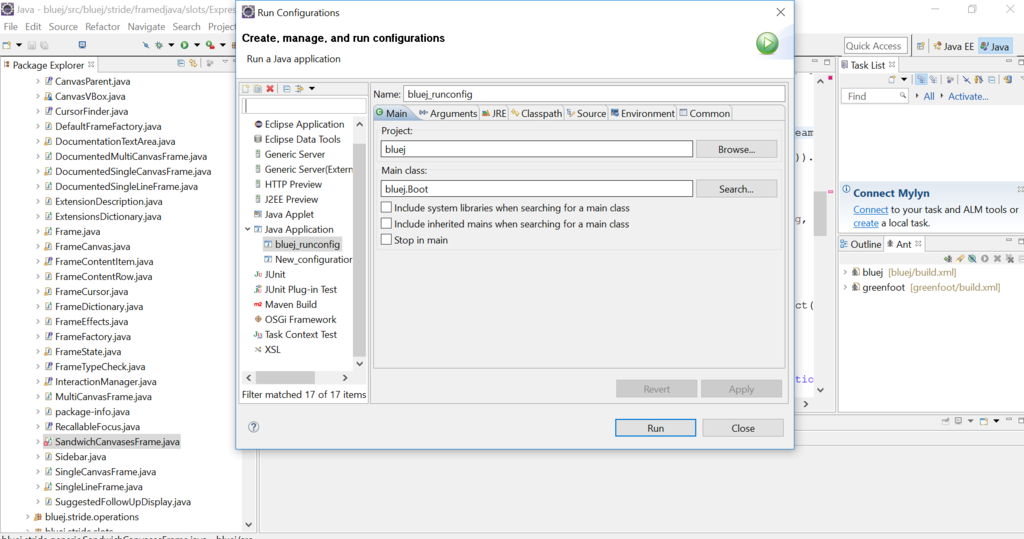Expand bluej build.xml in Ant view
The width and height of the screenshot is (1024, 539).
[x=845, y=272]
